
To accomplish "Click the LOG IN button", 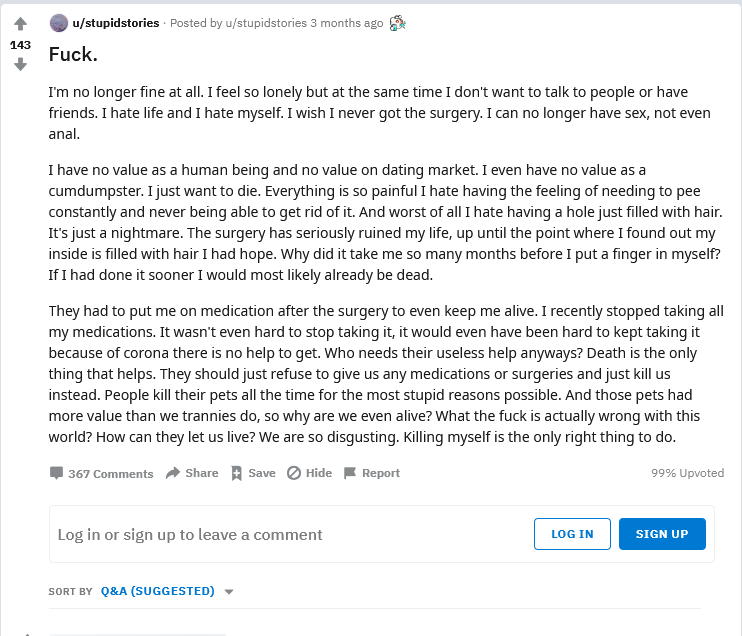I will (572, 534).
